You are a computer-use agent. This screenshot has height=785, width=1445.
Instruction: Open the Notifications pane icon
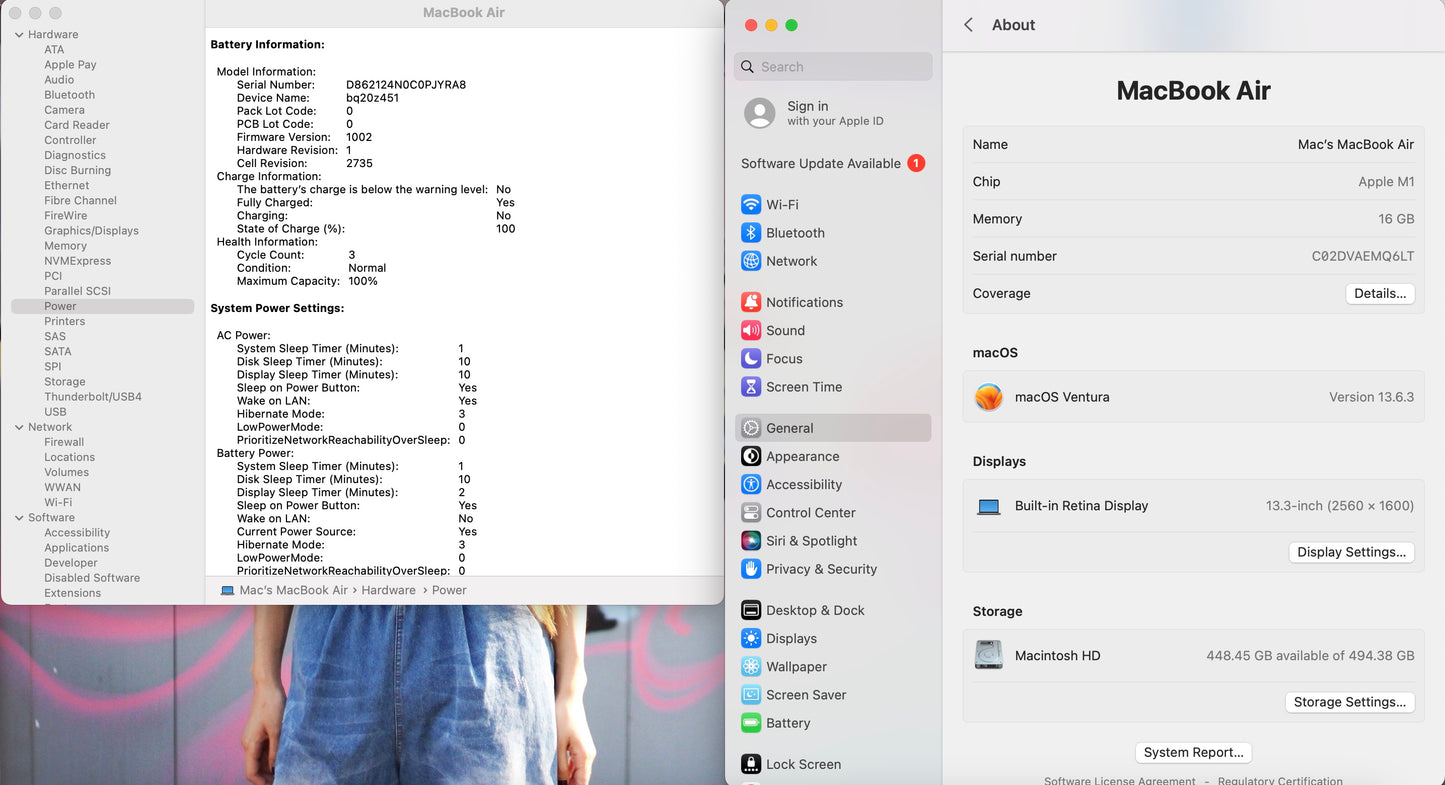[x=751, y=302]
